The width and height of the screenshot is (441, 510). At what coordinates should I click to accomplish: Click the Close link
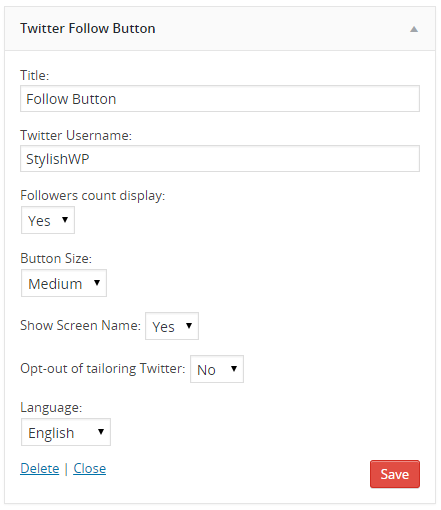click(90, 468)
